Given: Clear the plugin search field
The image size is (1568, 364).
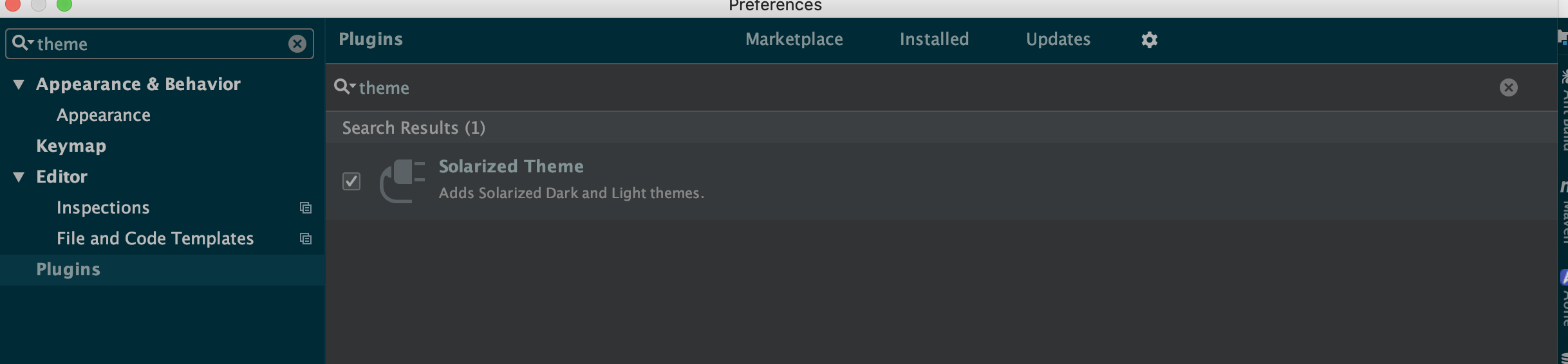Looking at the screenshot, I should 1508,87.
